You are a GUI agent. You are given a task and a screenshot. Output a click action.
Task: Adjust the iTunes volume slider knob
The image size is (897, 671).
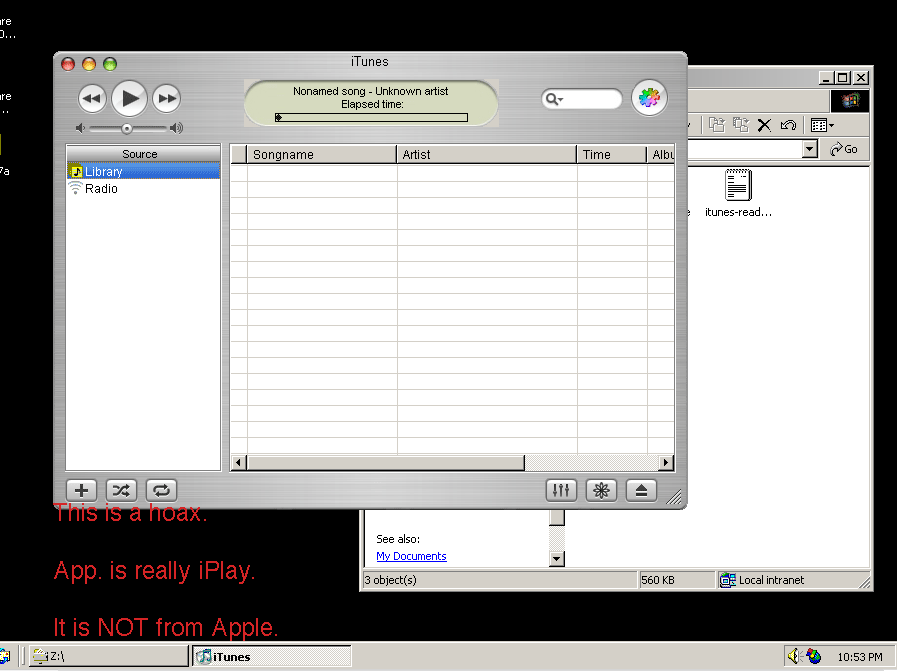pos(127,129)
